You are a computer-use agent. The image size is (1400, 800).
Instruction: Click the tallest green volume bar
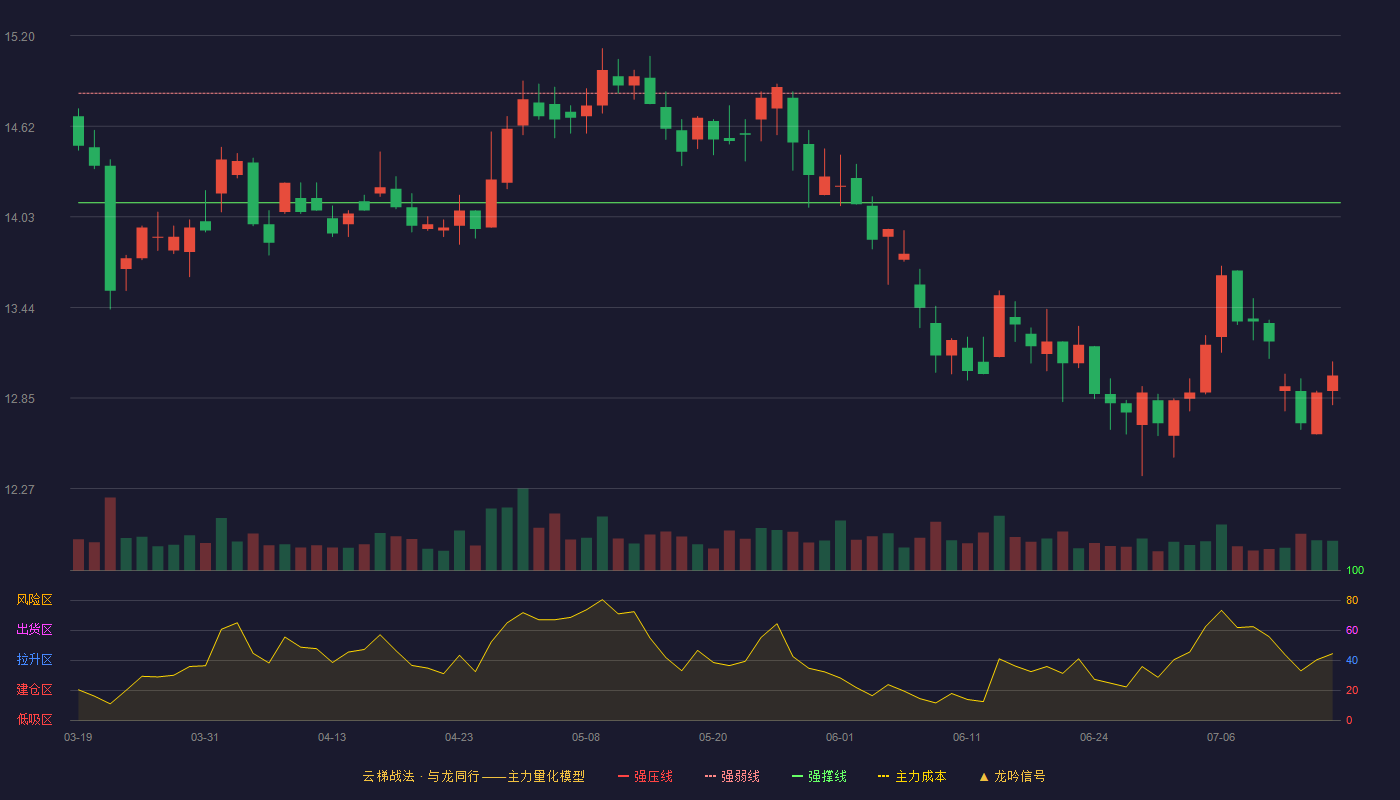[523, 529]
